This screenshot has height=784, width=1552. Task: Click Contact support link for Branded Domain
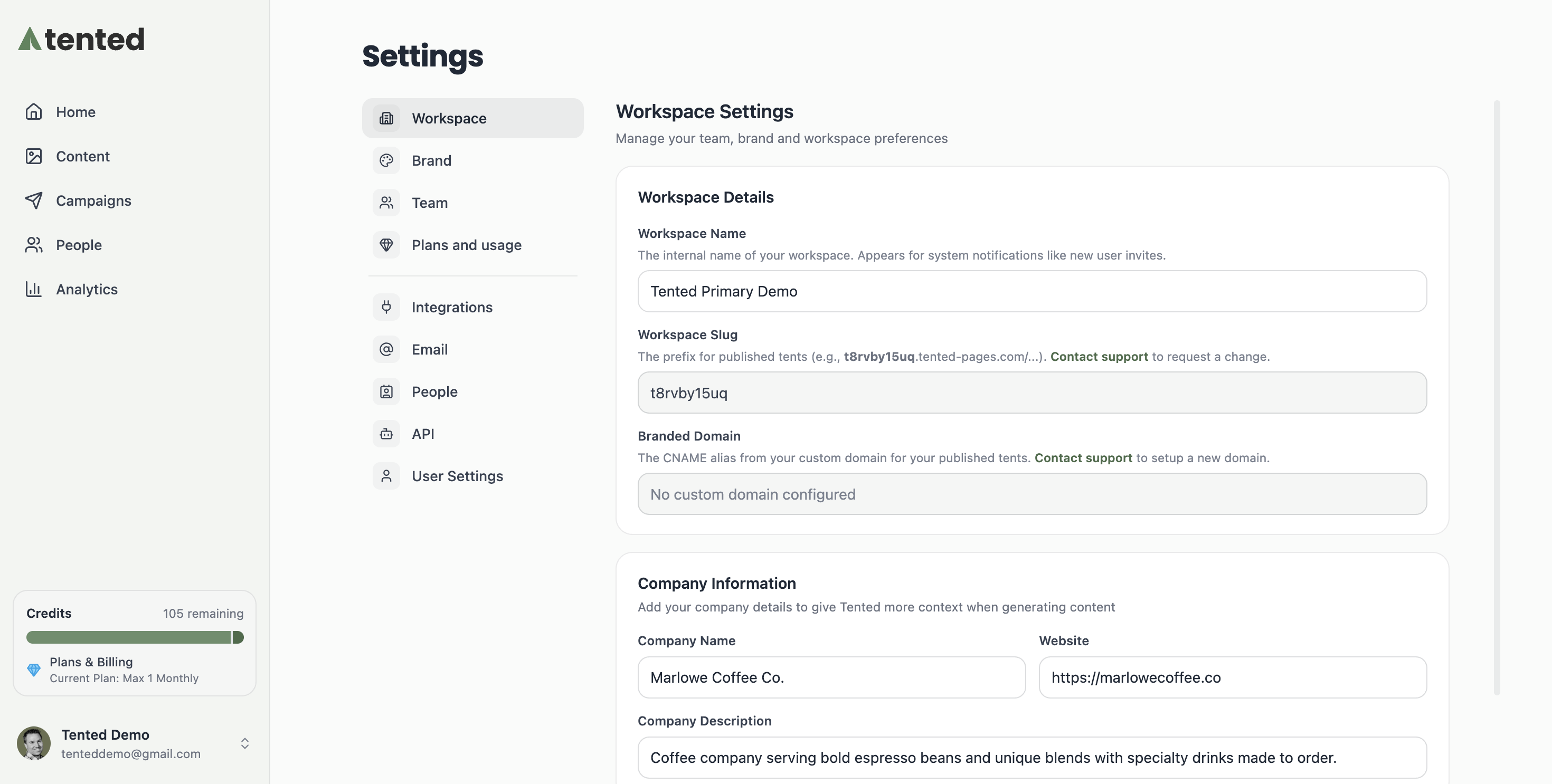(1083, 457)
